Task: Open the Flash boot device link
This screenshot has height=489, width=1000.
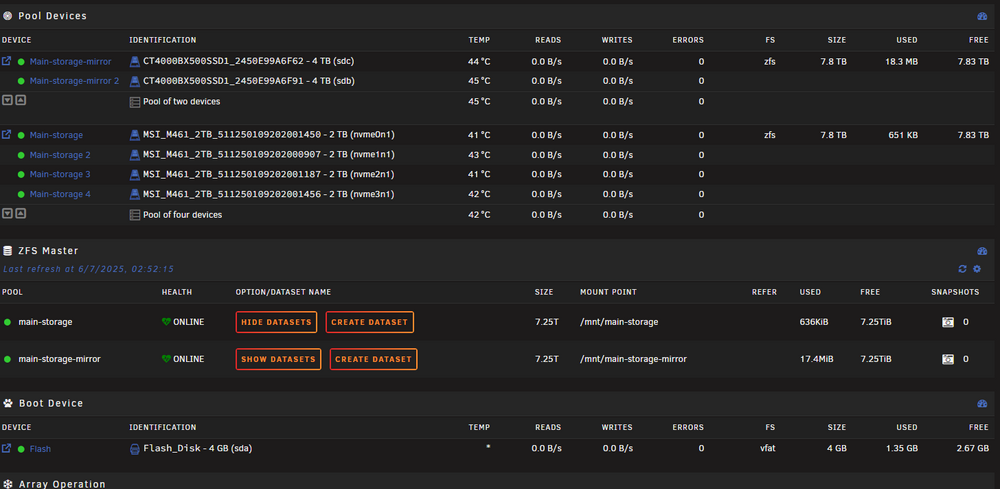Action: tap(40, 449)
